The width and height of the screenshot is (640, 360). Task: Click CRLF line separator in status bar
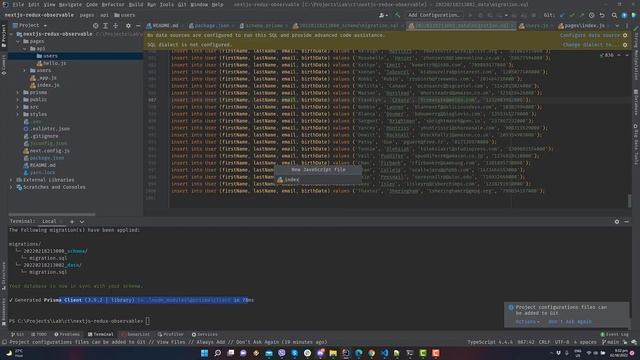pos(544,342)
